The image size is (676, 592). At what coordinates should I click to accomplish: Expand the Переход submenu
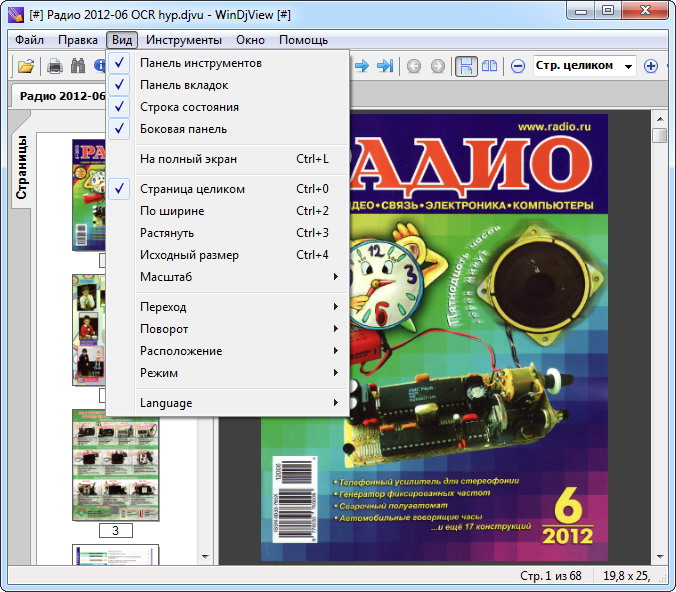click(x=228, y=307)
